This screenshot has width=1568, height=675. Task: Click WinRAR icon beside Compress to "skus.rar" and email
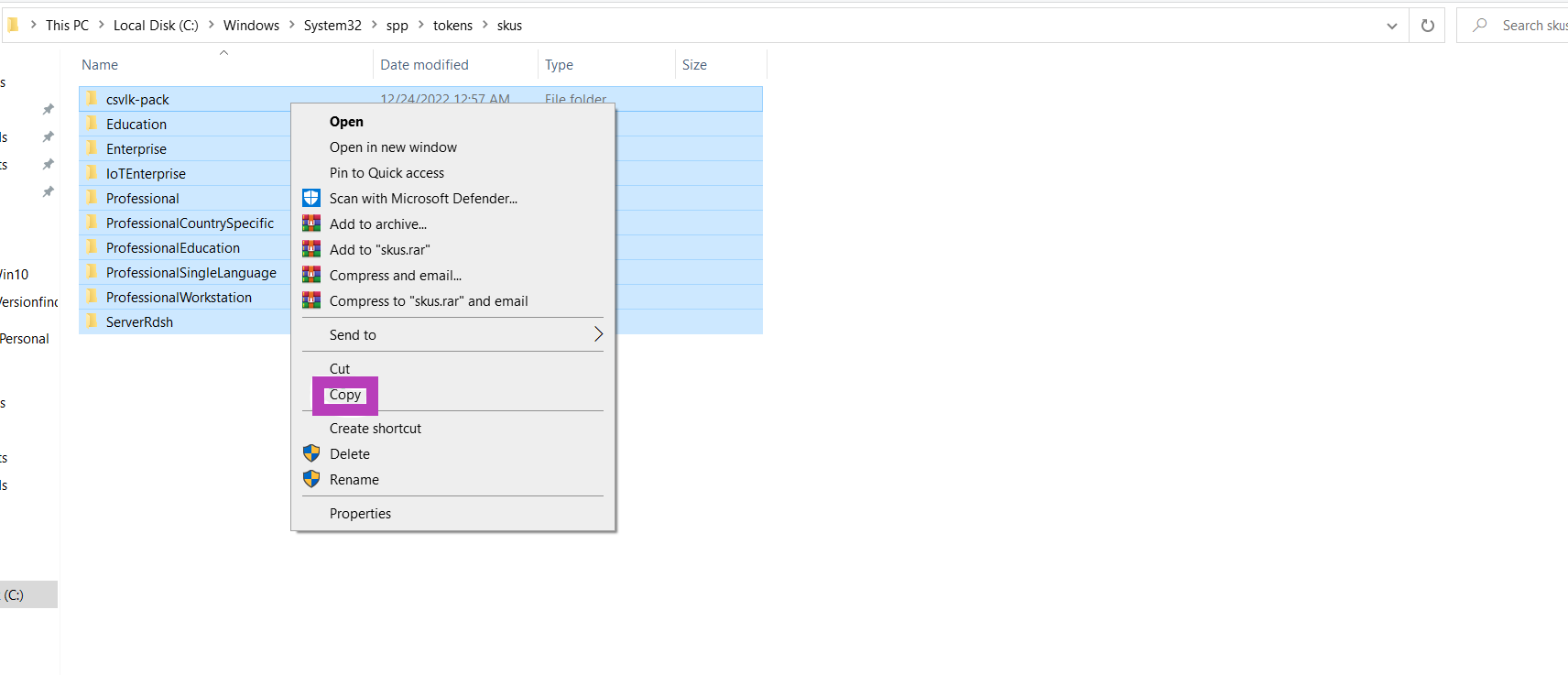(311, 300)
